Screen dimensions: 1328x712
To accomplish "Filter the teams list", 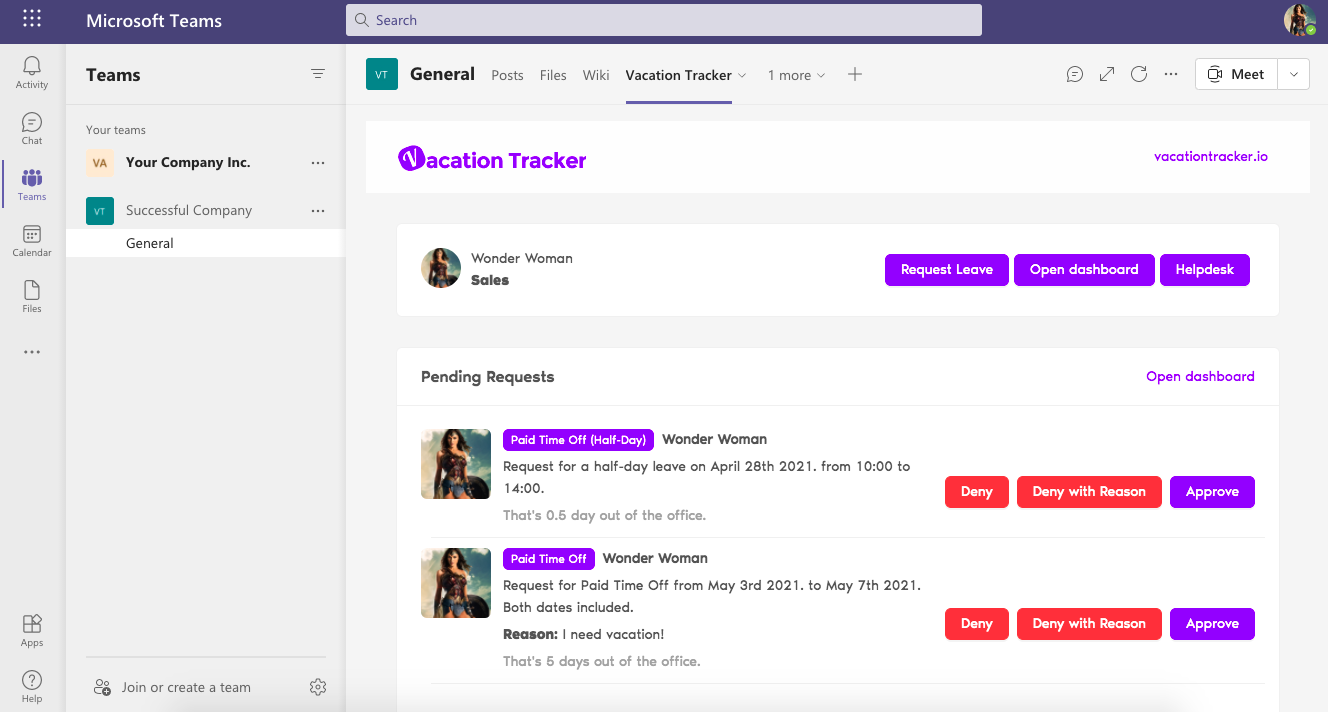I will (318, 74).
